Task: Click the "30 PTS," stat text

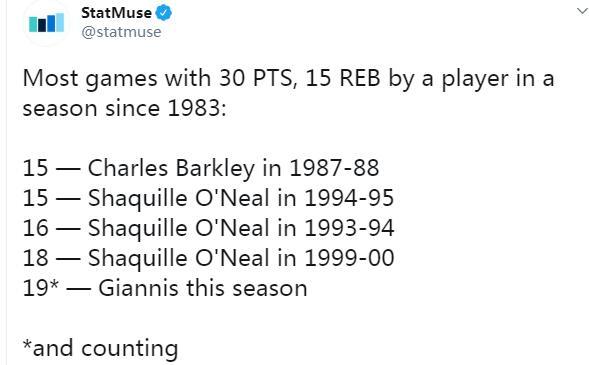Action: point(258,78)
